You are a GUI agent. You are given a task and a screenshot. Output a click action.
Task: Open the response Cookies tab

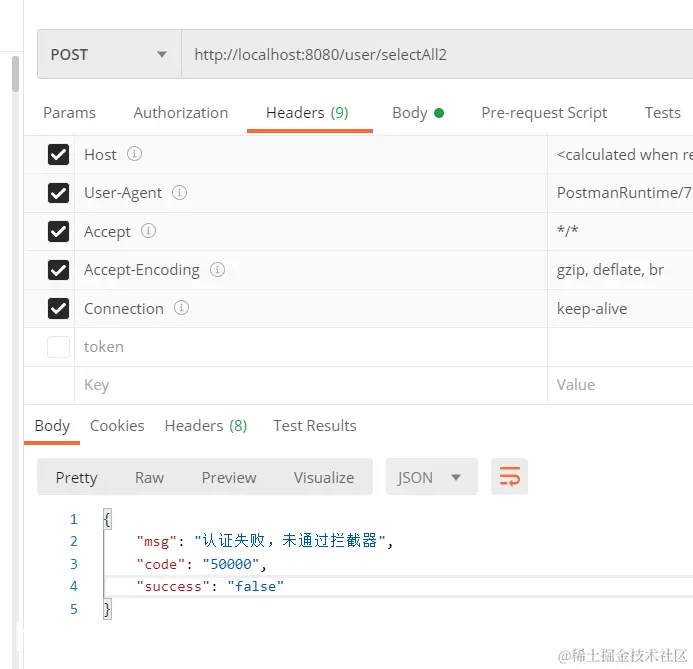(x=117, y=426)
